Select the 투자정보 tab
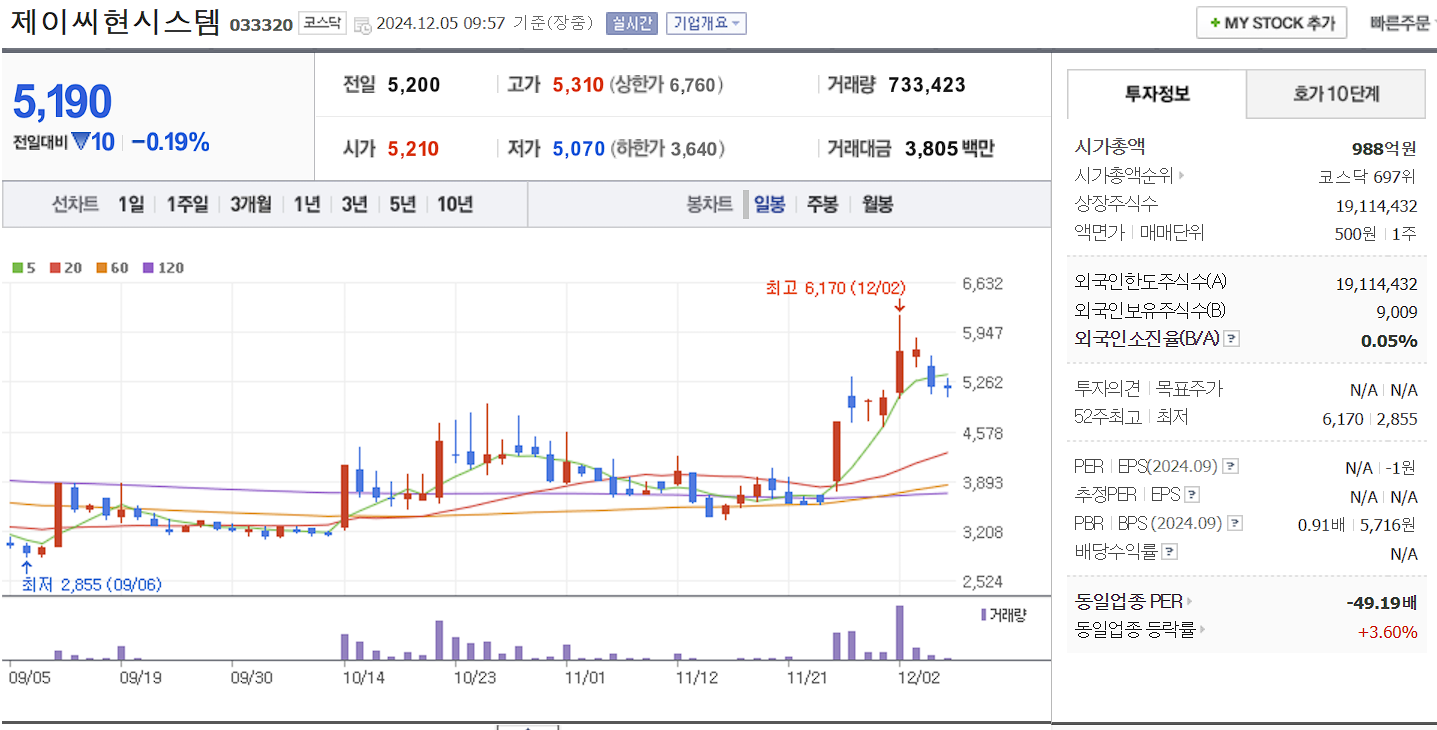Image resolution: width=1437 pixels, height=730 pixels. 1155,93
